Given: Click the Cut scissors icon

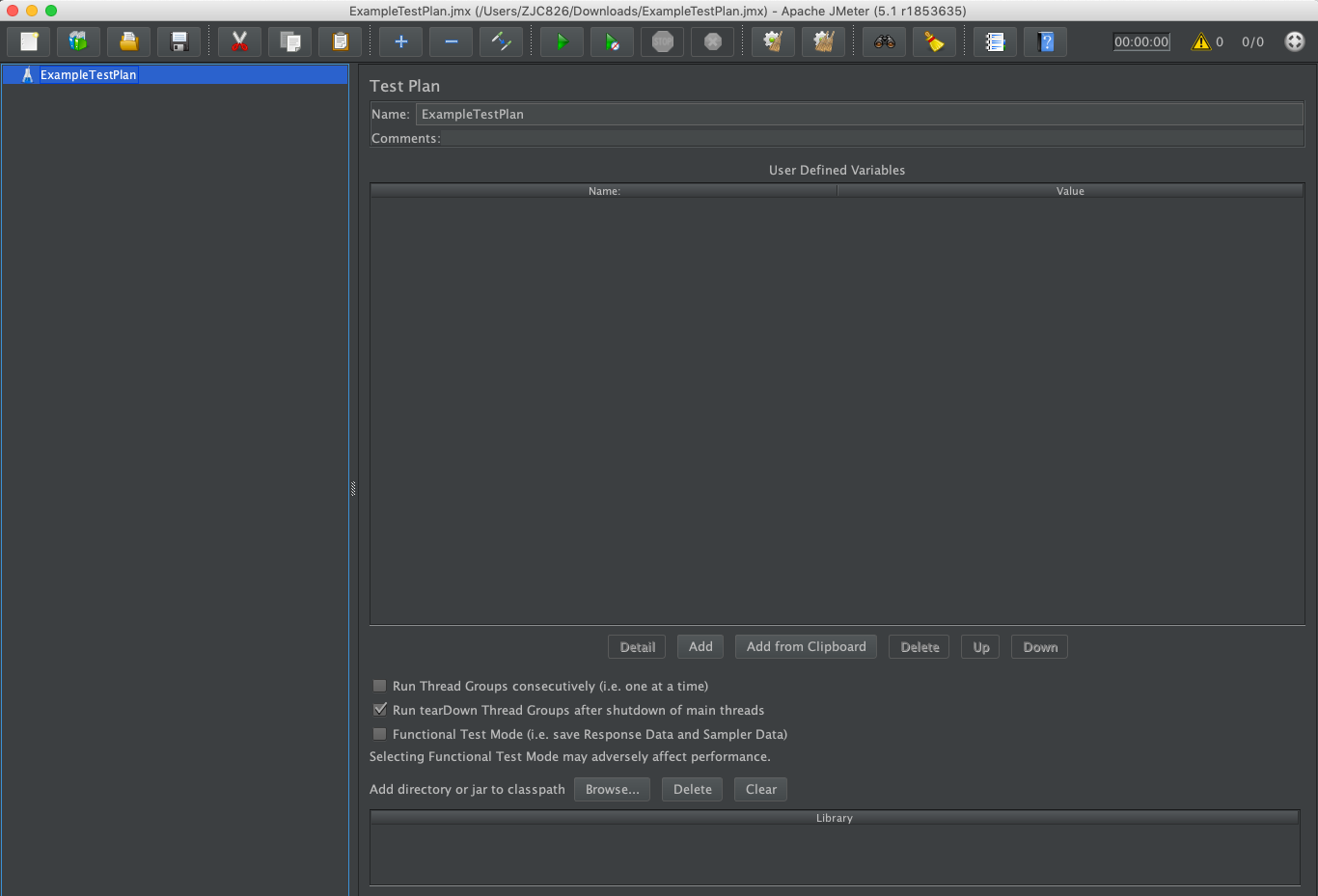Looking at the screenshot, I should [x=240, y=41].
